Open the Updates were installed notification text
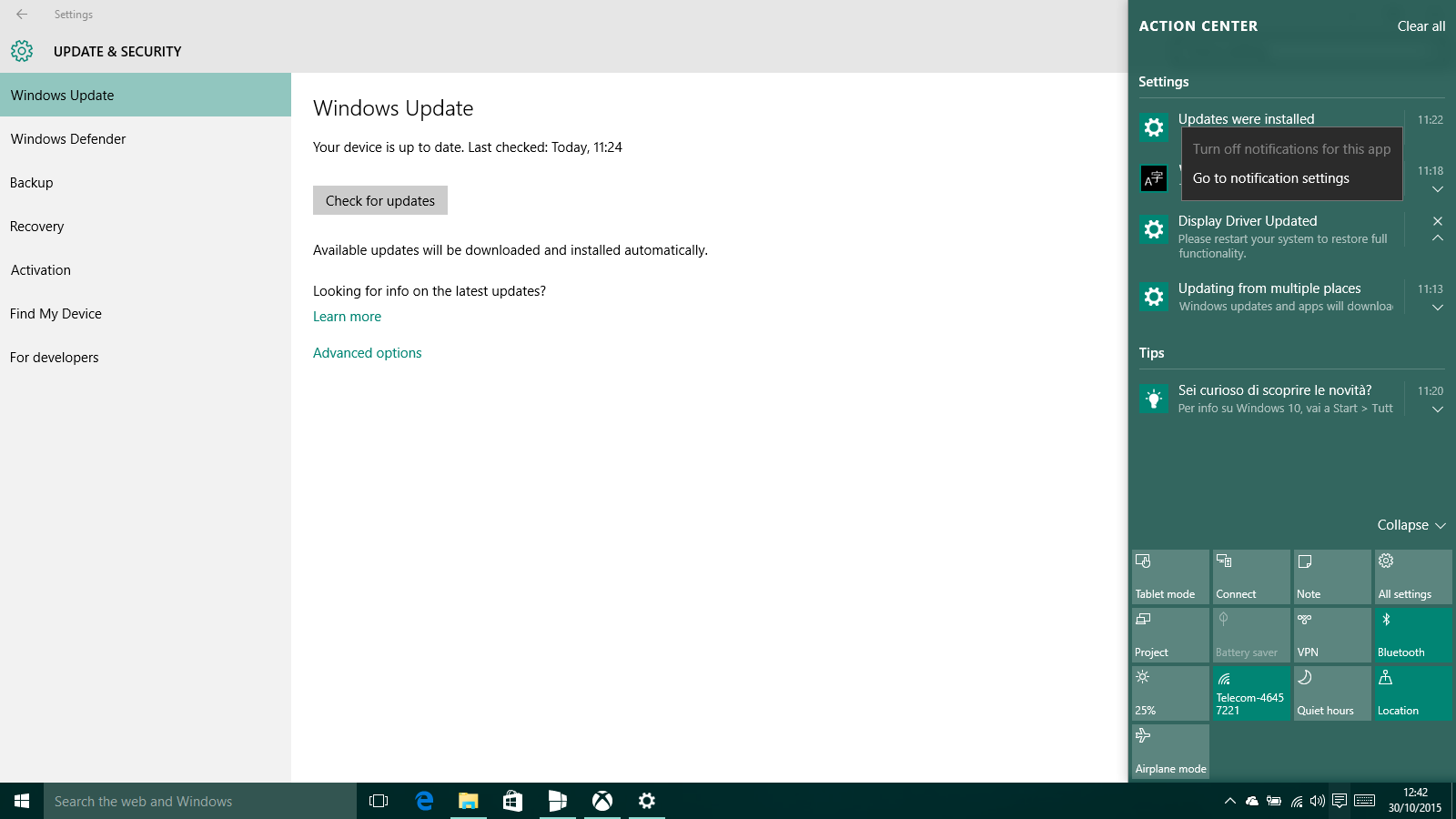 click(1246, 119)
